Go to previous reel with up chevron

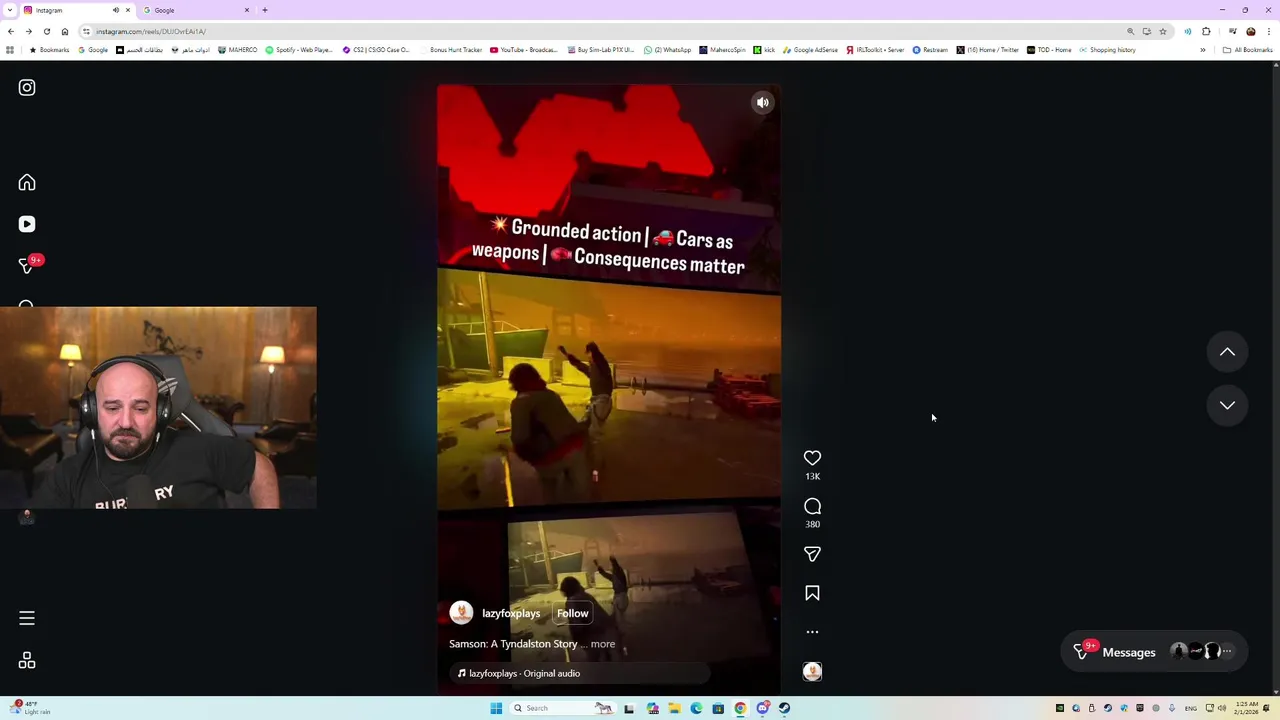coord(1227,352)
